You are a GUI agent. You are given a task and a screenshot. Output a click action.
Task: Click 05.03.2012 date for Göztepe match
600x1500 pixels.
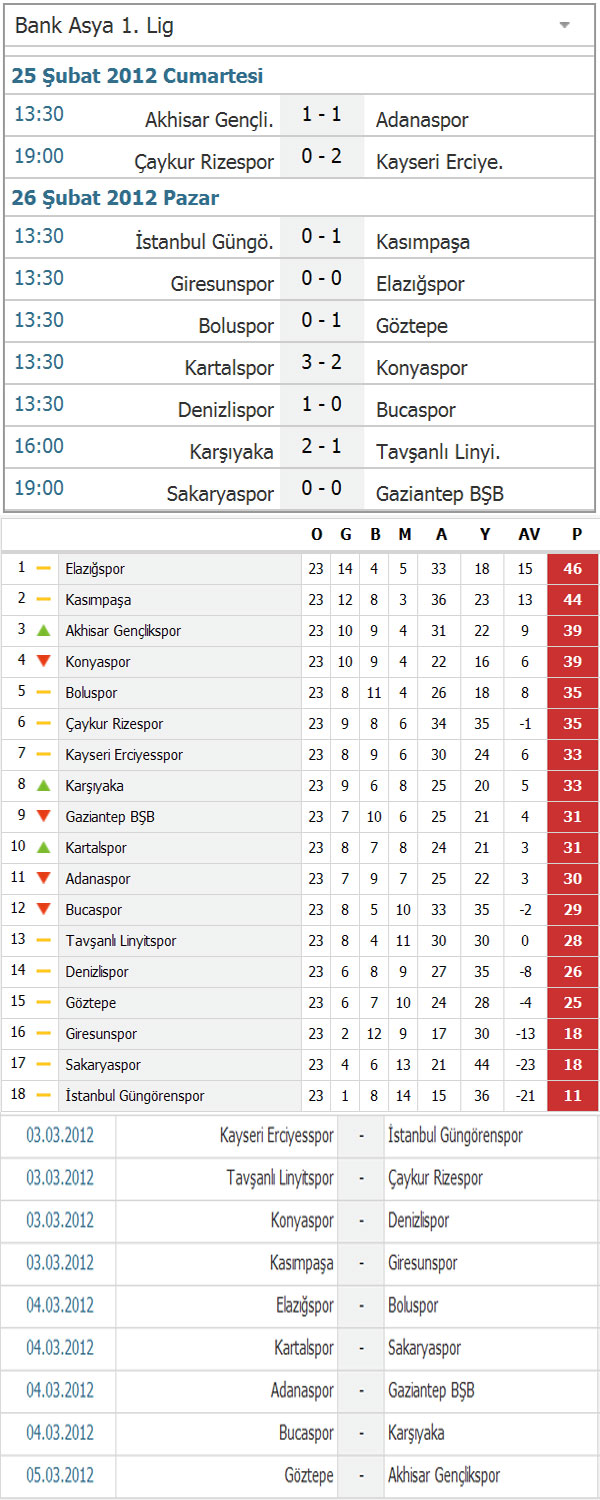click(60, 1476)
